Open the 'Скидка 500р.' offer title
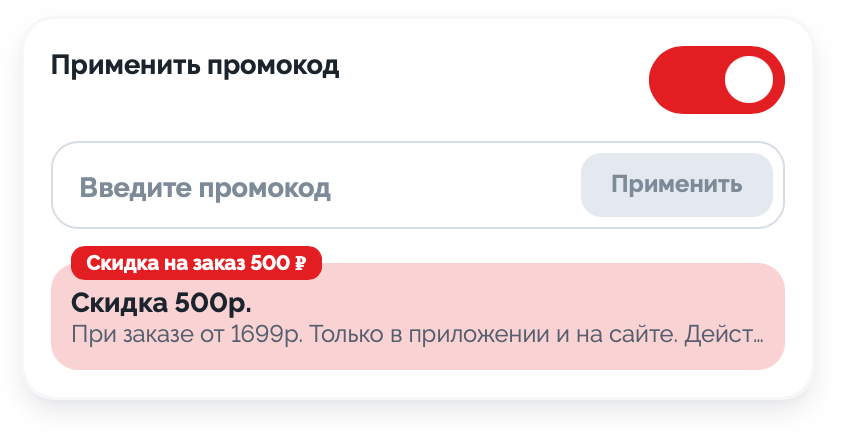 [161, 302]
